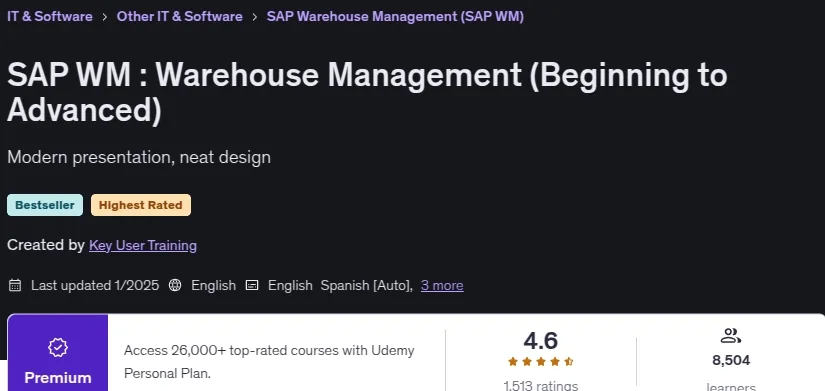The width and height of the screenshot is (825, 391).
Task: Click the subtitle Modern presentation, neat design
Action: [x=139, y=157]
